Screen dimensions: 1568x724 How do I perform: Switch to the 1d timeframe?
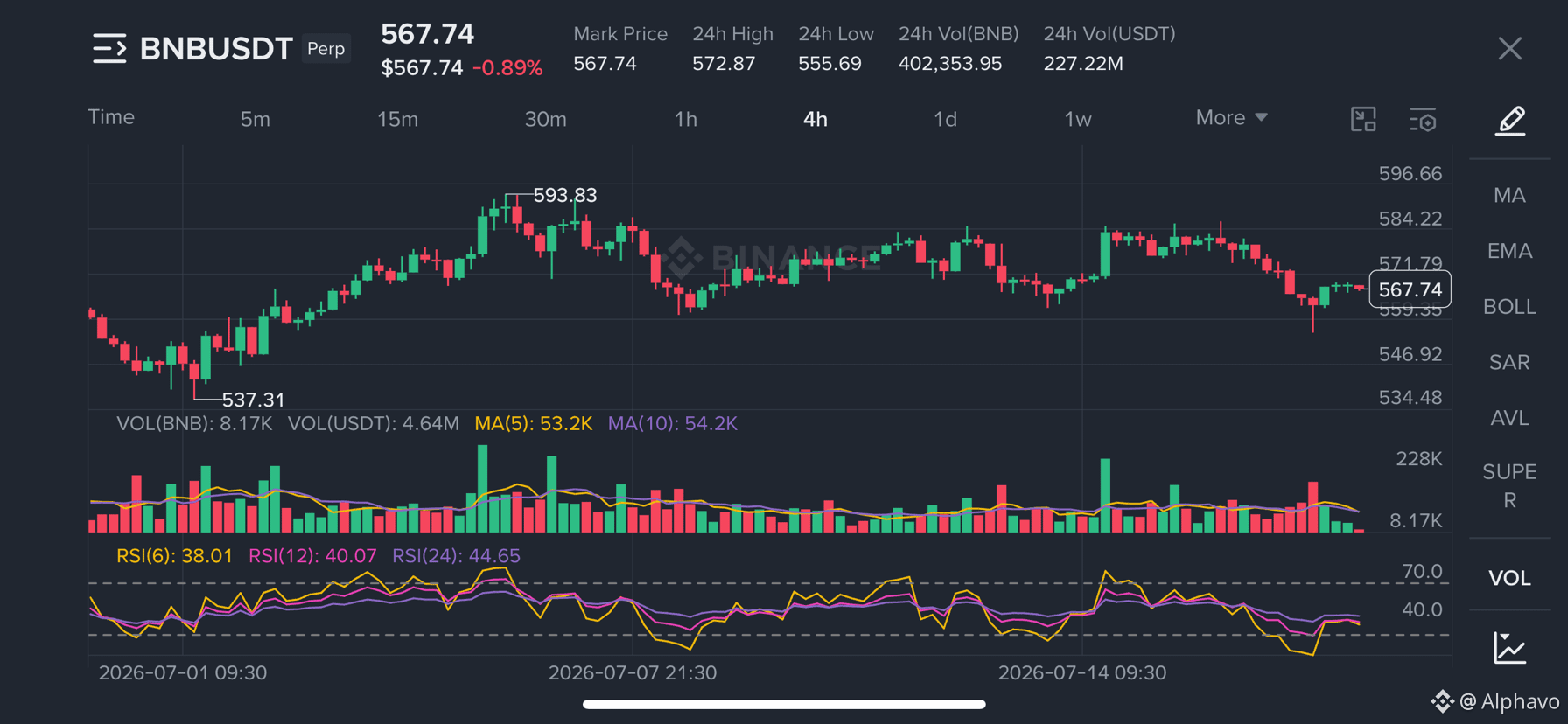945,119
